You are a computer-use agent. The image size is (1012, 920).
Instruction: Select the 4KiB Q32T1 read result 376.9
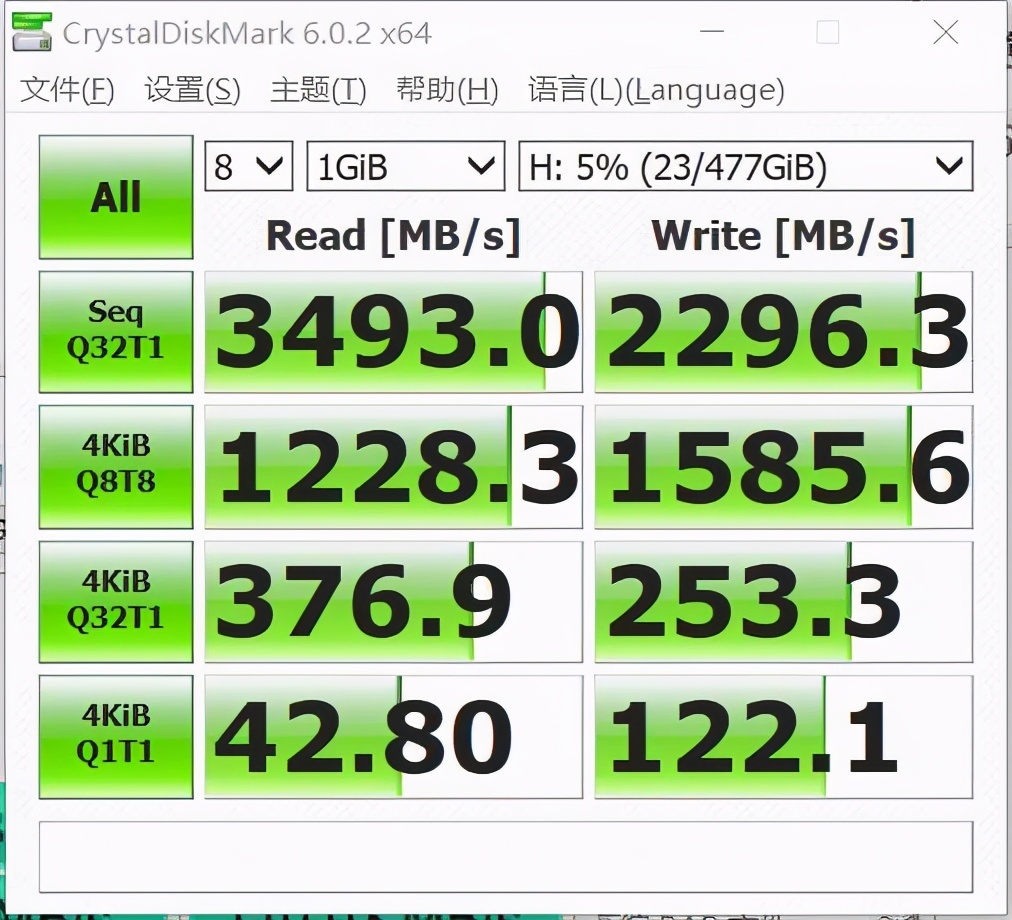[394, 602]
